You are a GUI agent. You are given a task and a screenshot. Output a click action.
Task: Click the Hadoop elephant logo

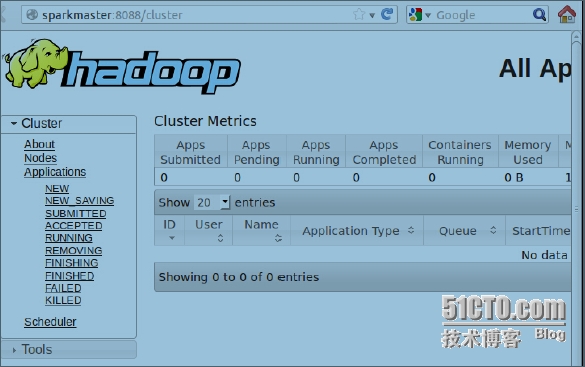click(122, 66)
